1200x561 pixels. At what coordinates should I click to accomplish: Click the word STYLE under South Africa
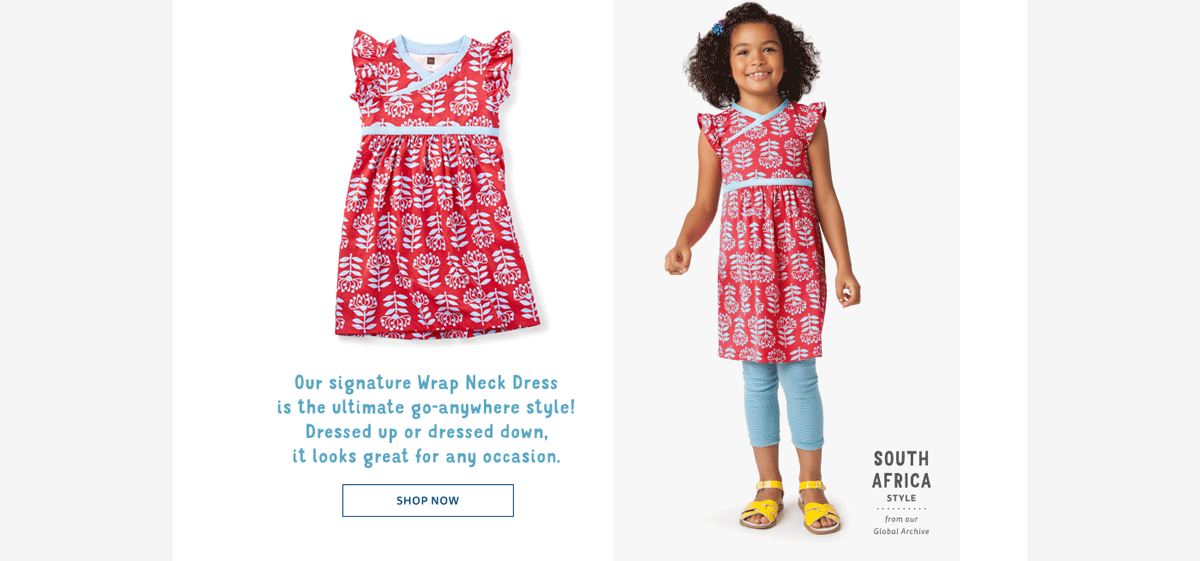click(901, 498)
